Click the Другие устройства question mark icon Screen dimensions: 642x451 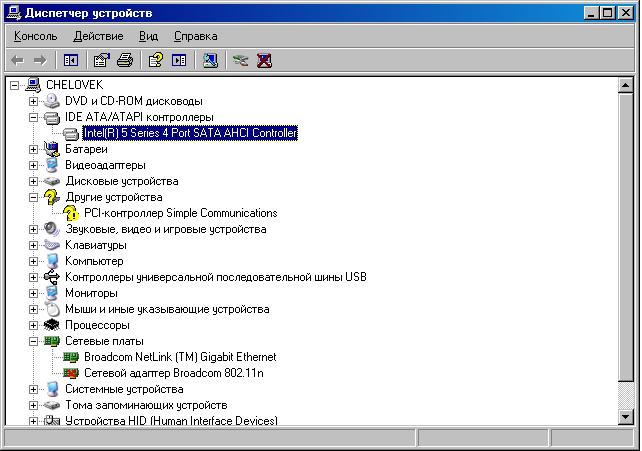(x=52, y=197)
